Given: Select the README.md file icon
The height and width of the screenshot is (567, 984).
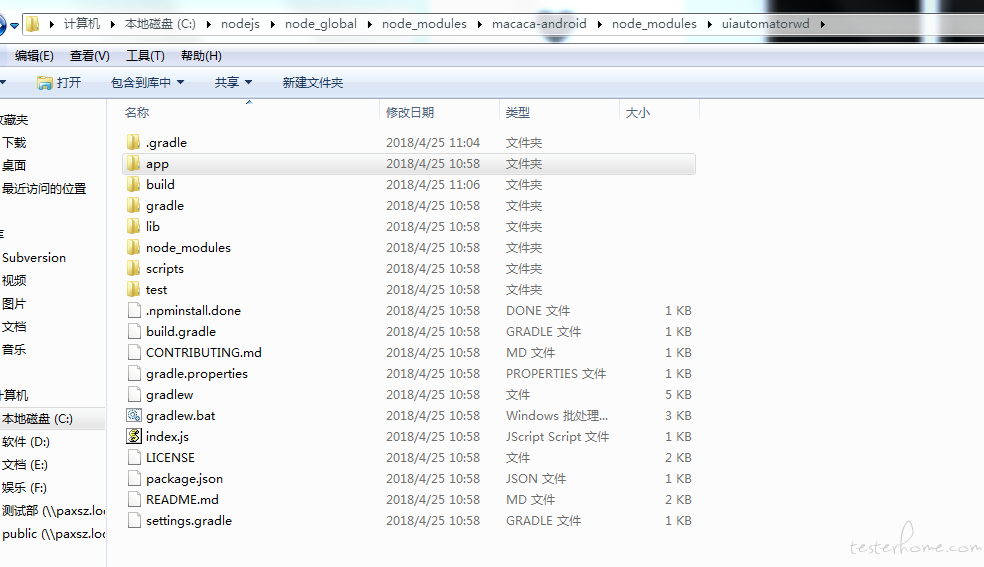Looking at the screenshot, I should pos(134,499).
